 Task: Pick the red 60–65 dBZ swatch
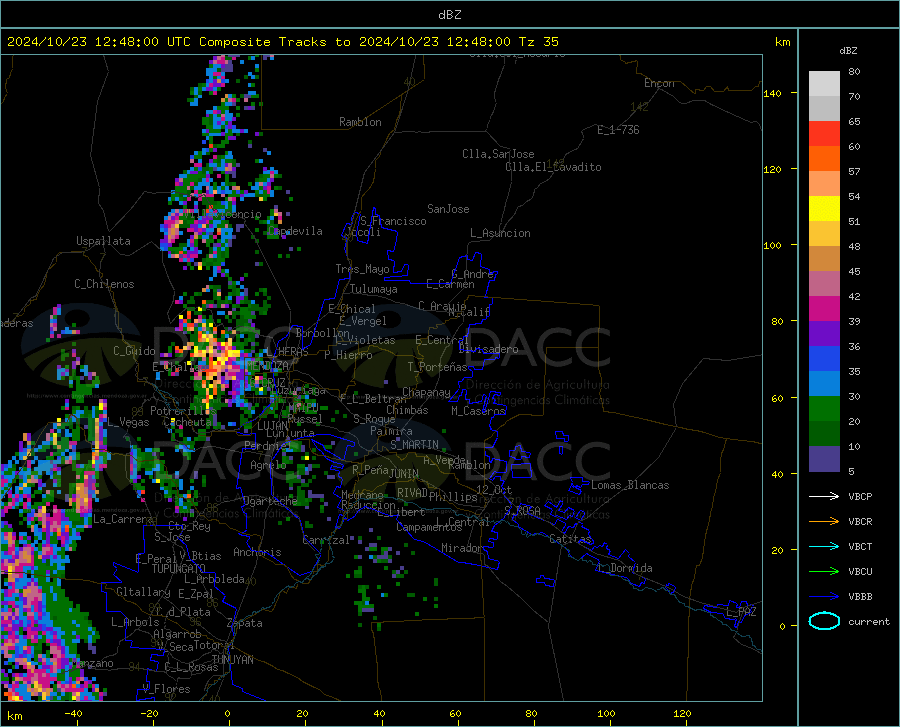[824, 134]
